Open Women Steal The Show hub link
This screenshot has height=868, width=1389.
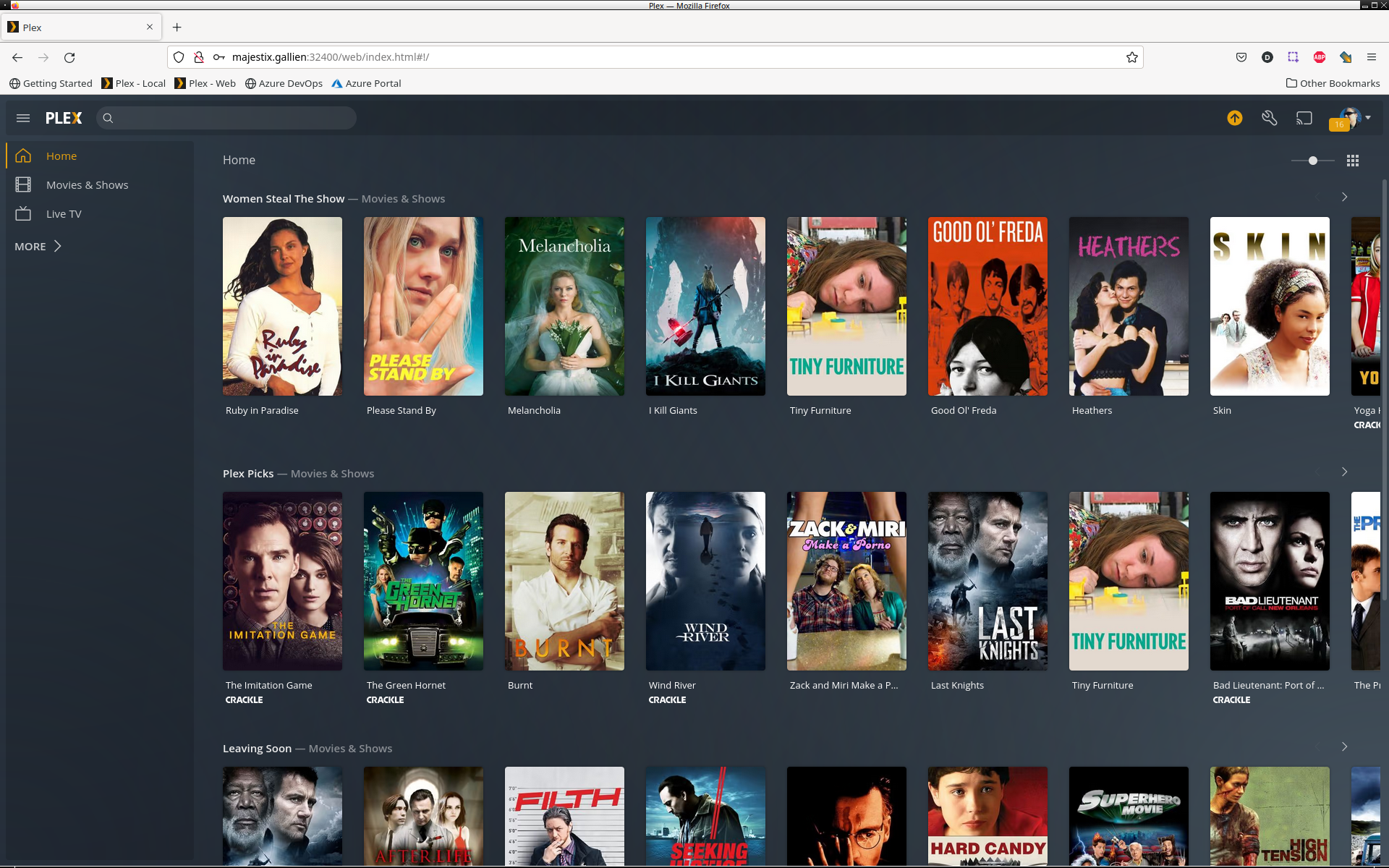pyautogui.click(x=284, y=199)
